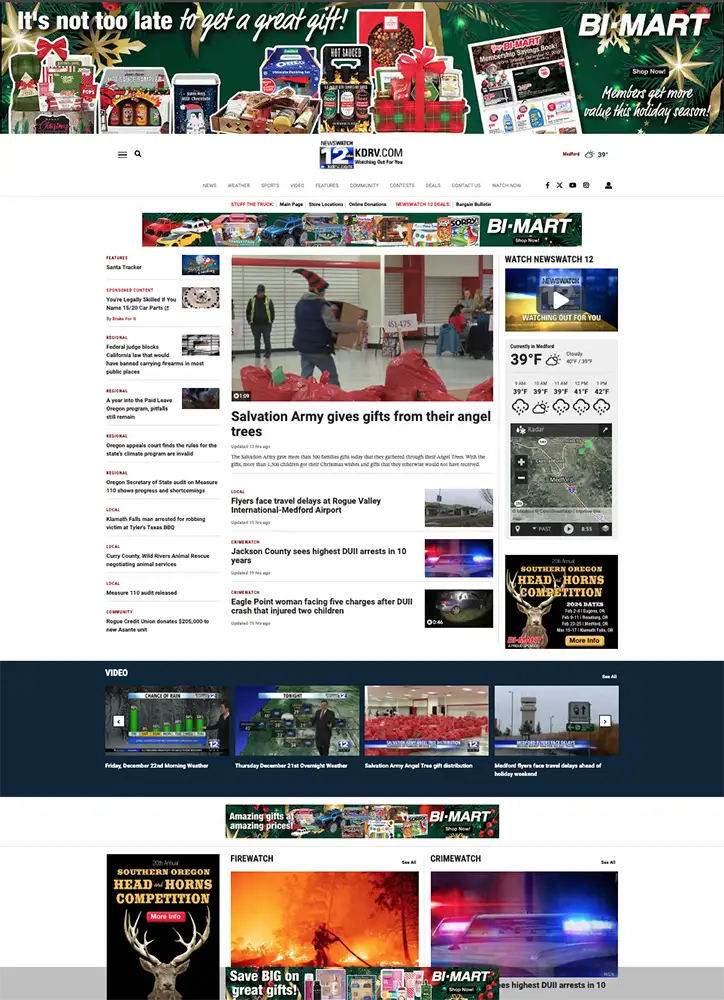Screen dimensions: 724x1000
Task: Open the NEWS navigation menu
Action: (210, 186)
